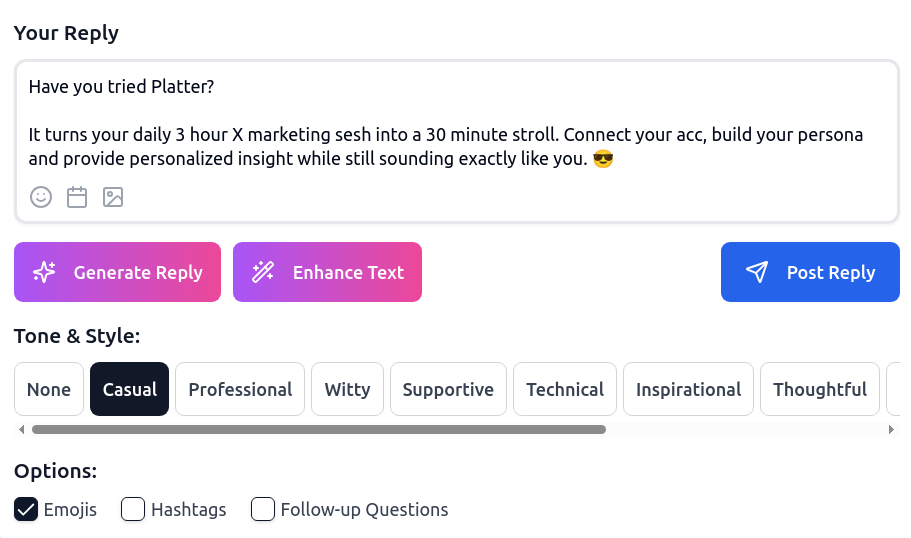911x538 pixels.
Task: Enable the Follow-up Questions checkbox
Action: pos(263,510)
